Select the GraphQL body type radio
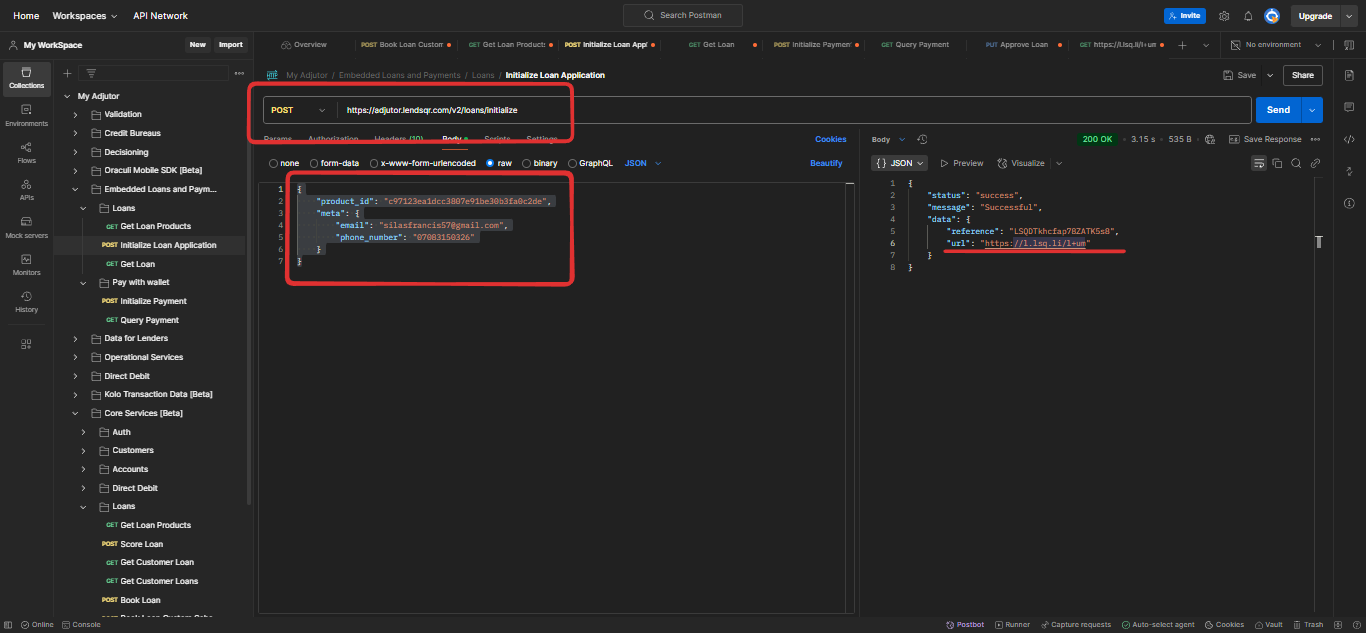Image resolution: width=1366 pixels, height=633 pixels. (x=572, y=163)
